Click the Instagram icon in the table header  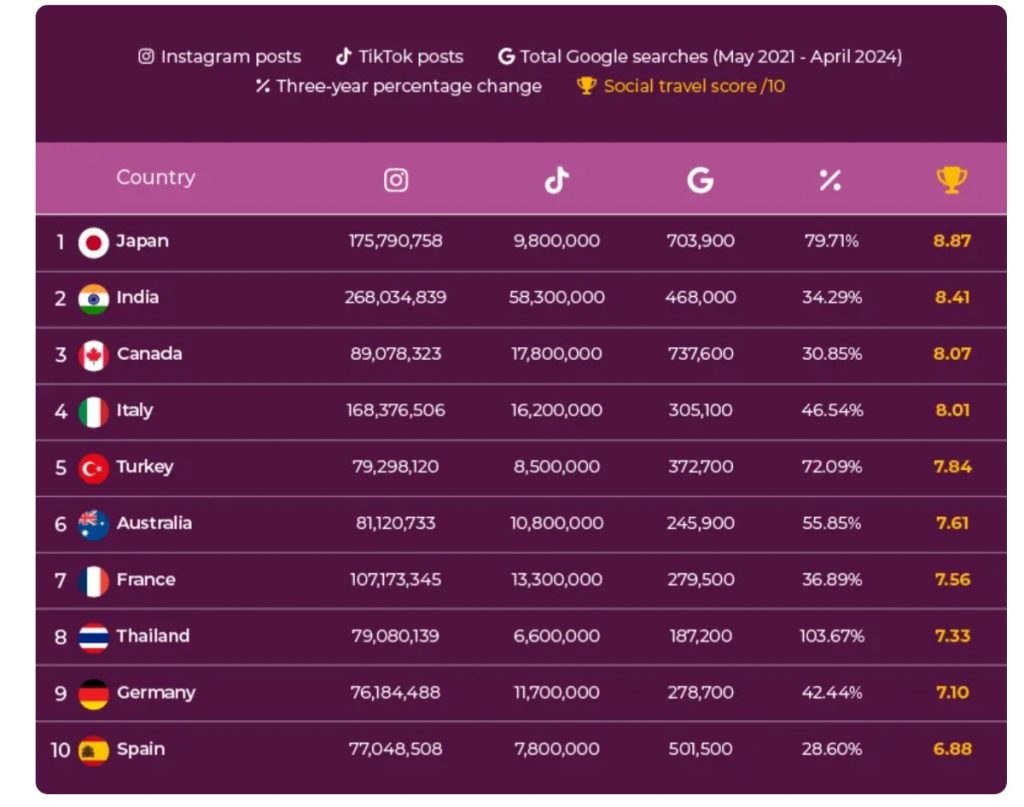[x=396, y=180]
